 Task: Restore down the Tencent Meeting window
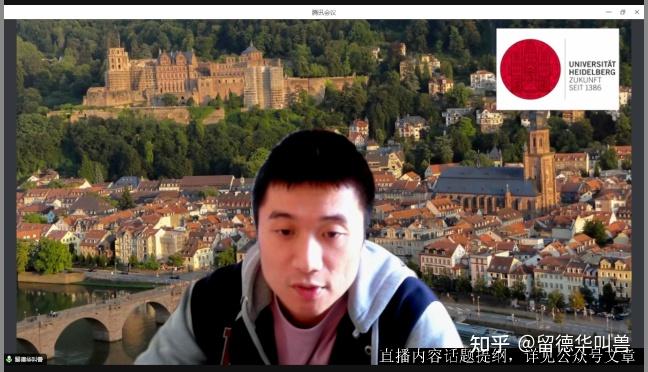[622, 12]
